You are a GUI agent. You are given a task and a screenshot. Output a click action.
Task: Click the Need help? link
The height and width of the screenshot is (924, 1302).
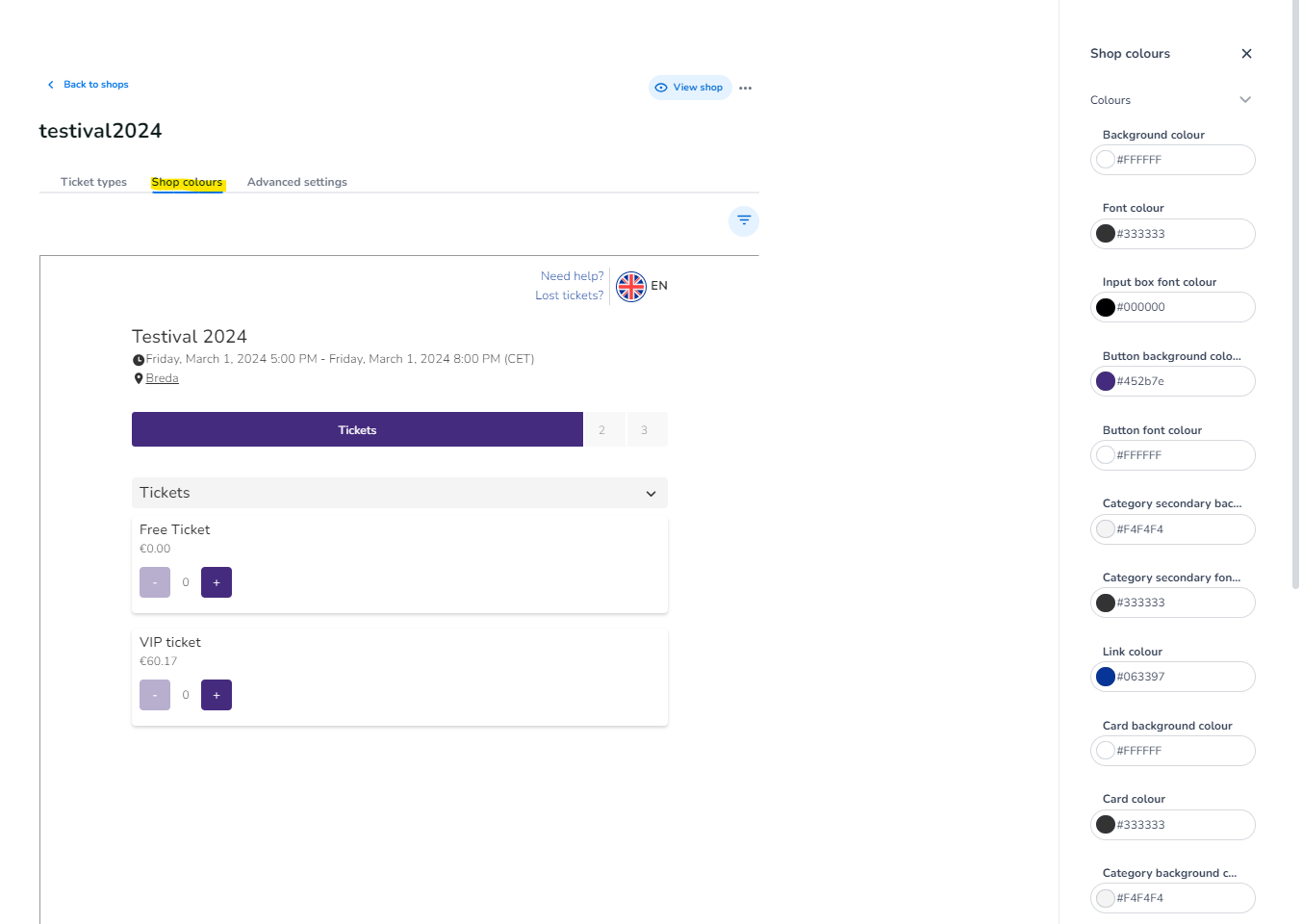(572, 276)
